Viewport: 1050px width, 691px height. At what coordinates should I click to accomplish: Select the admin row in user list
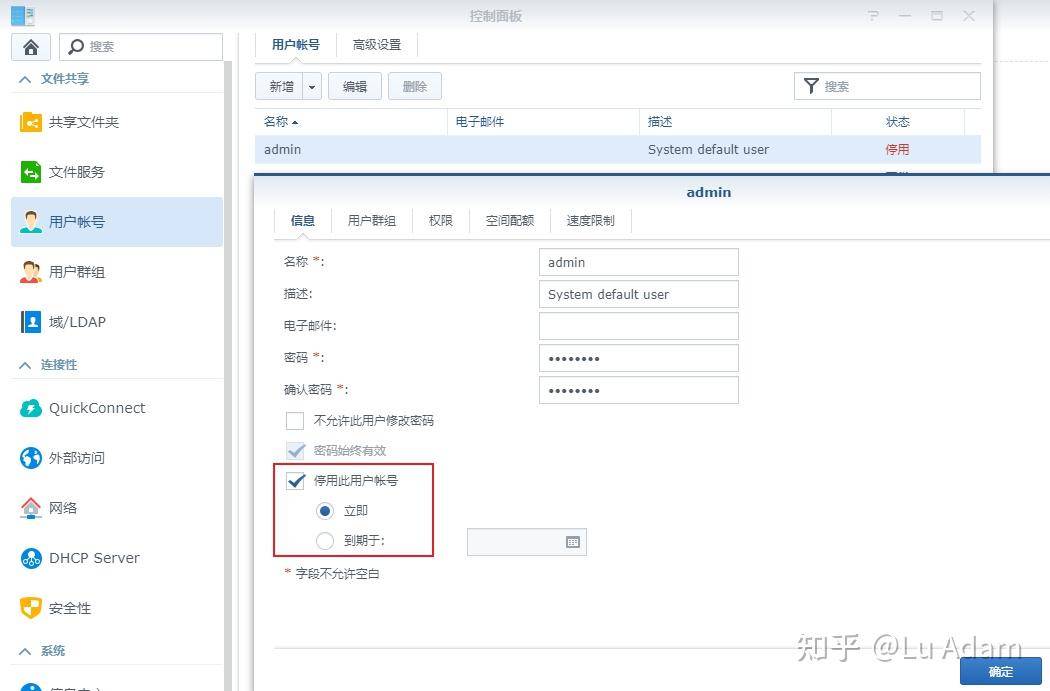(617, 149)
